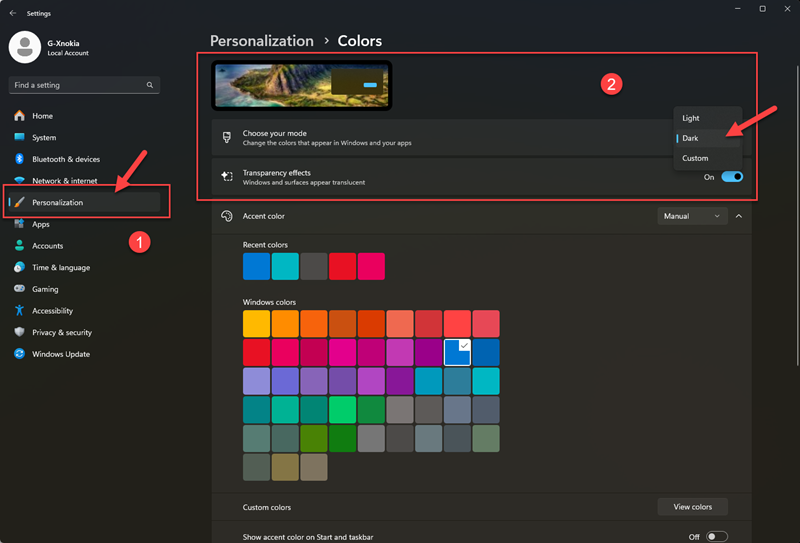
Task: Collapse the Accent color section chevron
Action: [x=739, y=216]
